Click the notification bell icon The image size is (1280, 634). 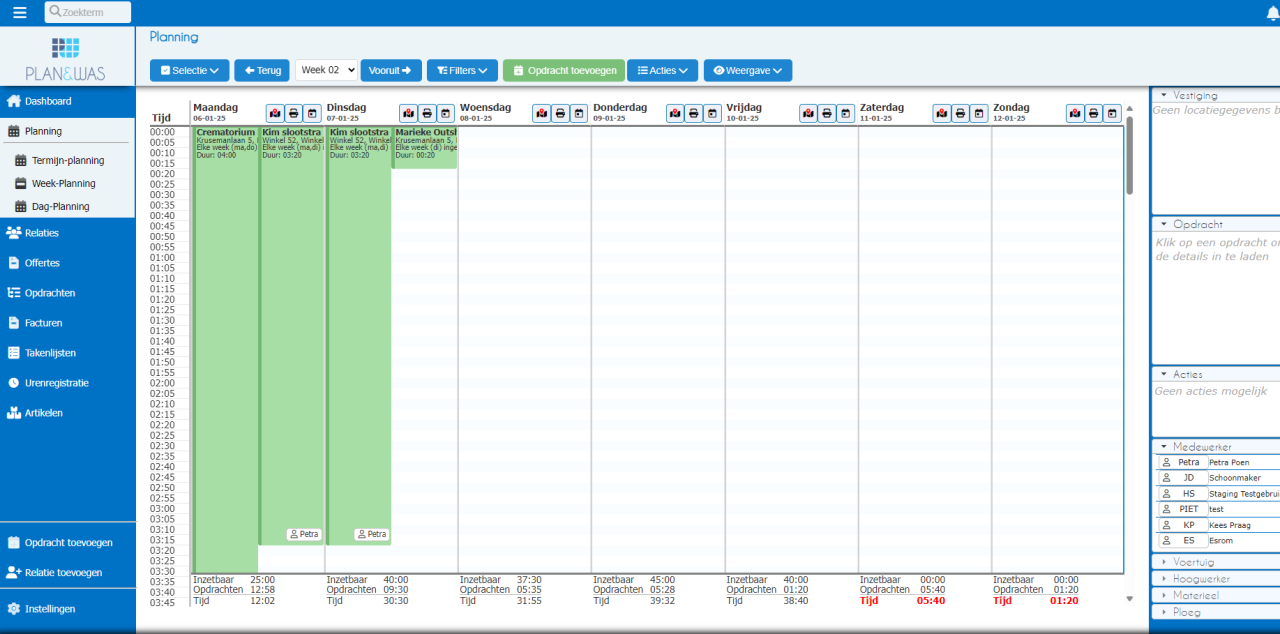click(1272, 12)
